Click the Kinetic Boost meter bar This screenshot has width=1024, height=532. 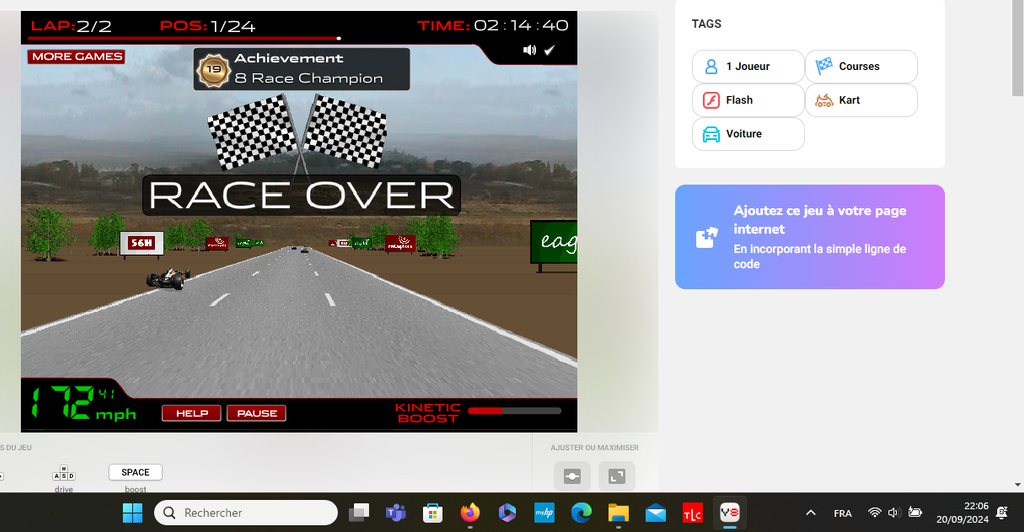(x=514, y=410)
